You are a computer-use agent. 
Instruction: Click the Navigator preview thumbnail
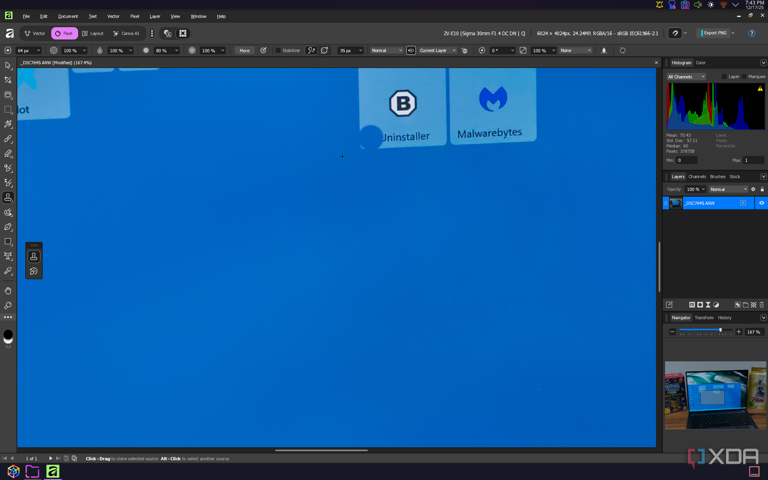pos(715,395)
